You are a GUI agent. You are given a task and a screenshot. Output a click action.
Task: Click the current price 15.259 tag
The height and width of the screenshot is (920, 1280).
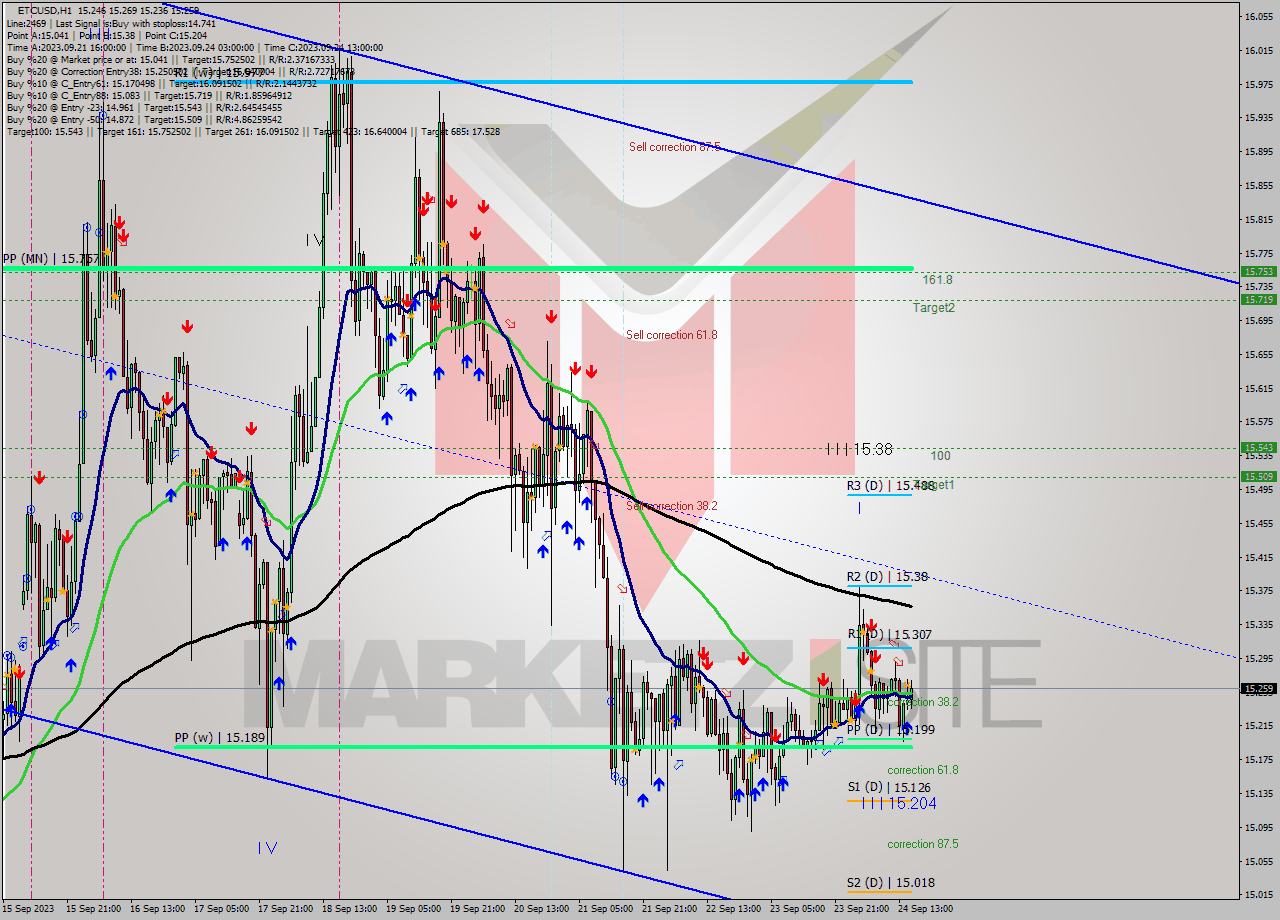[x=1258, y=688]
